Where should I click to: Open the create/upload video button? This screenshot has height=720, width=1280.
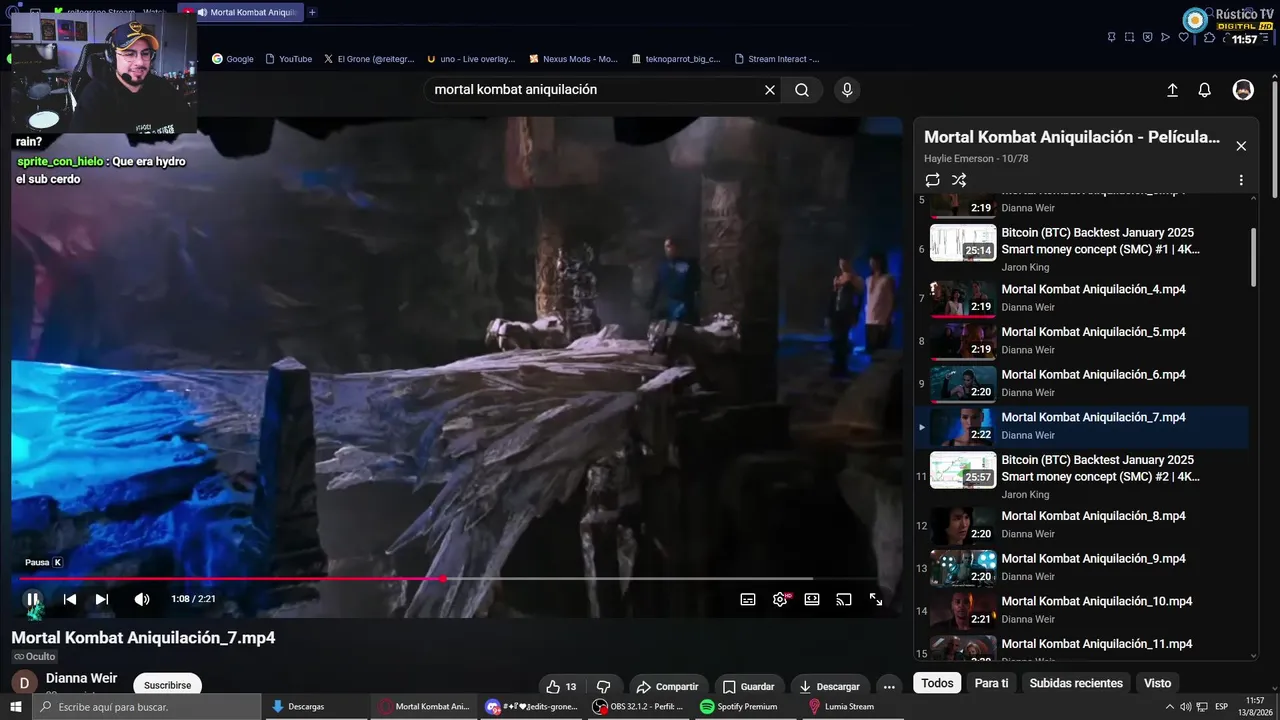pyautogui.click(x=1173, y=90)
